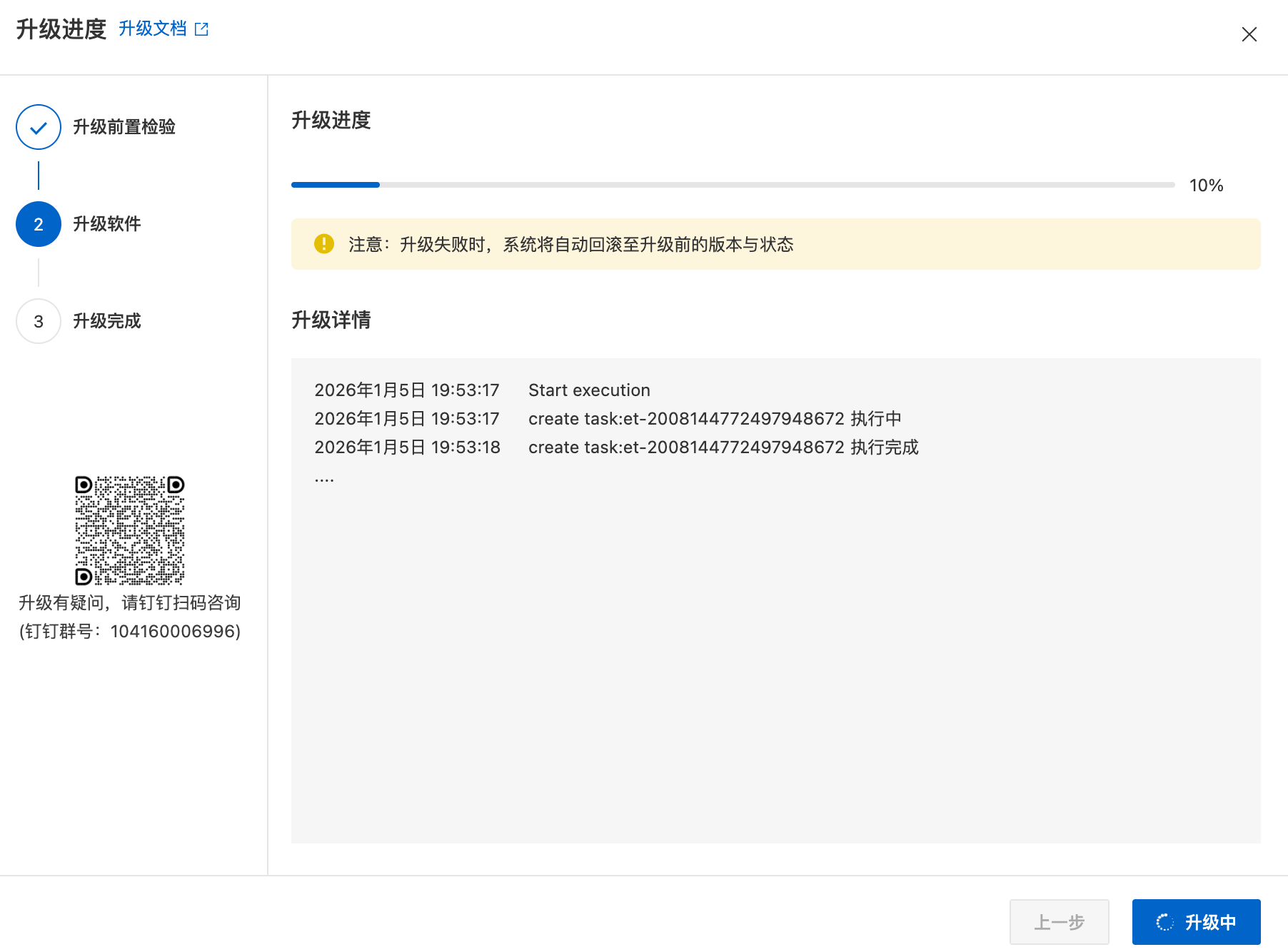Click the create task 执行完成 log entry
This screenshot has height=952, width=1288.
(x=723, y=447)
